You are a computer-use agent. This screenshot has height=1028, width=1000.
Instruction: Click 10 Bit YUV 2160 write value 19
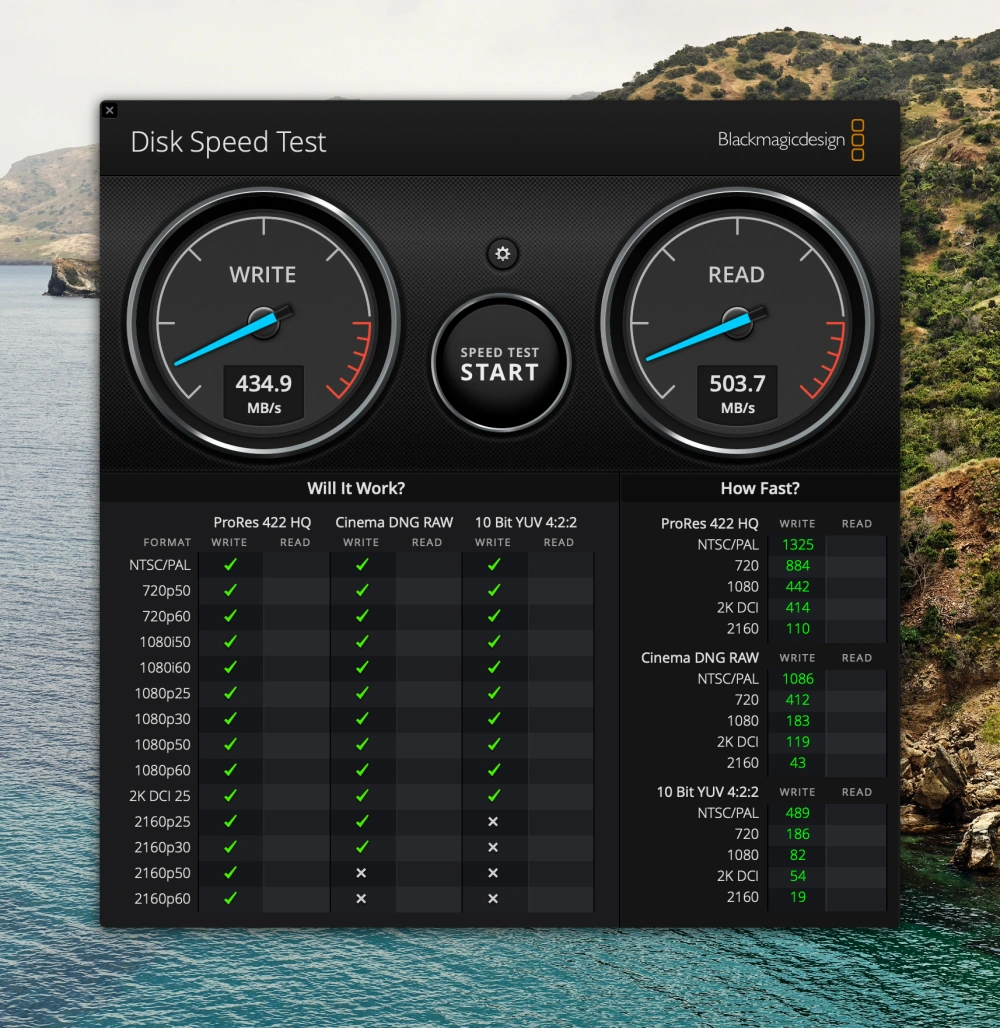(x=797, y=897)
